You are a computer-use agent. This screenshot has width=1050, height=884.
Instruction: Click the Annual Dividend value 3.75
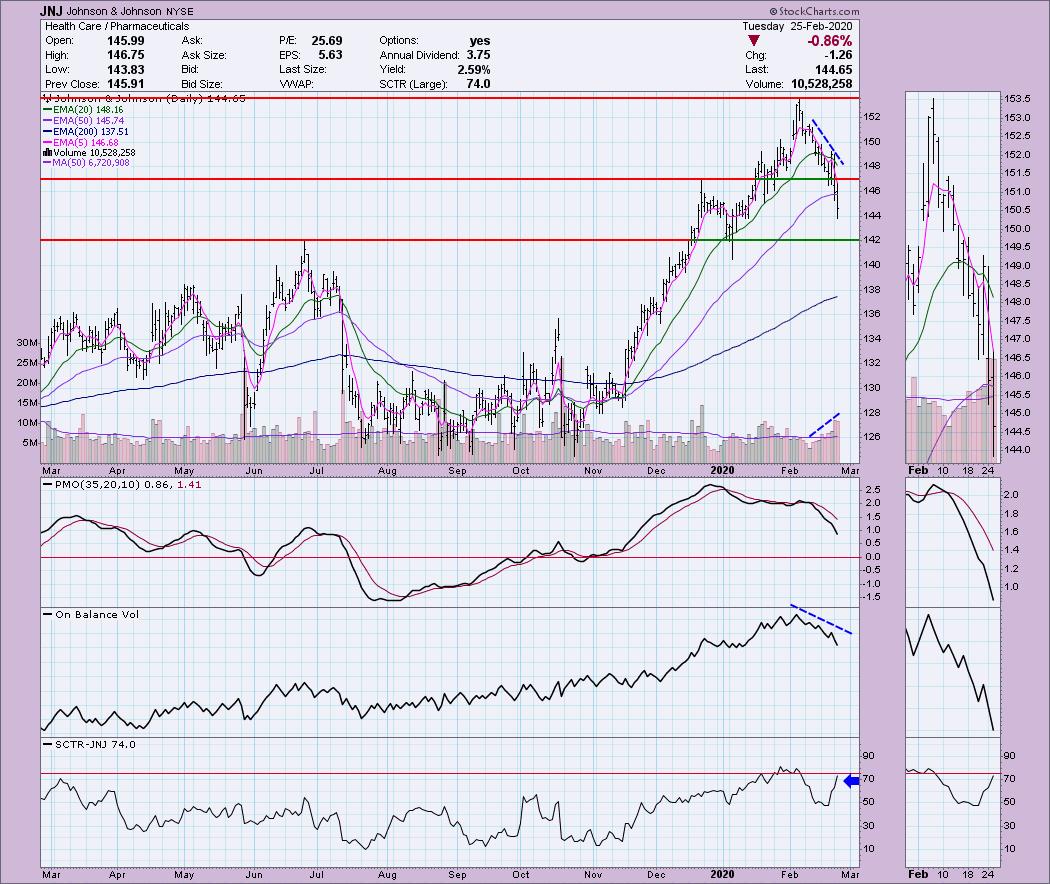point(478,55)
